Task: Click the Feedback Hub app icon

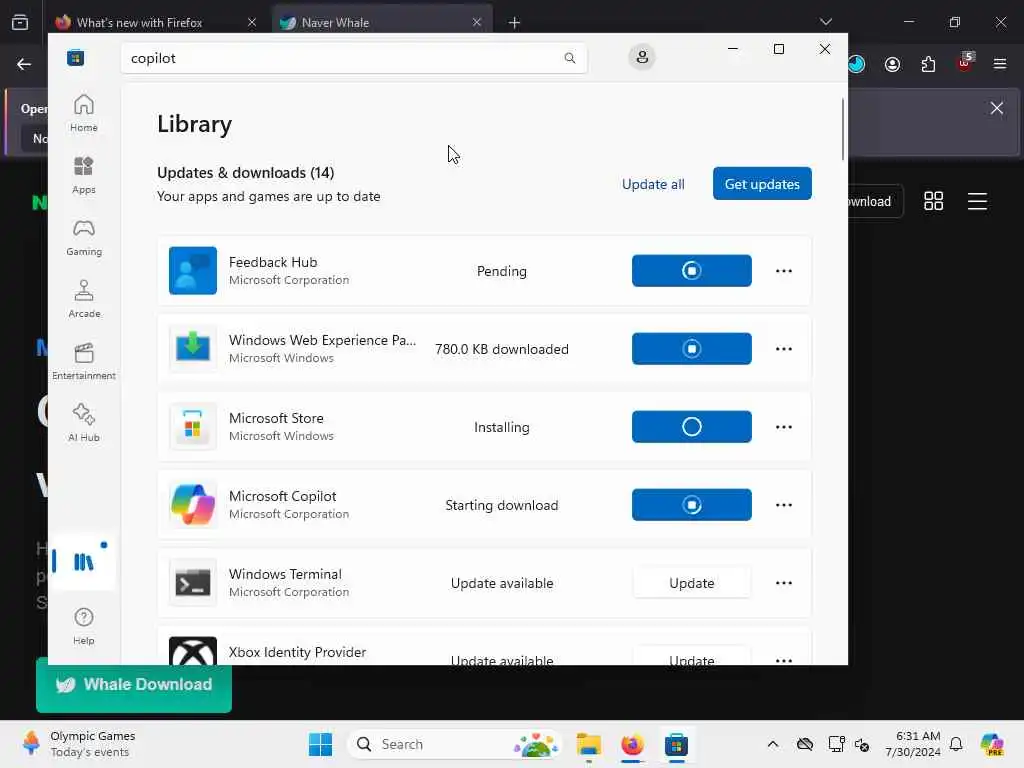Action: 193,270
